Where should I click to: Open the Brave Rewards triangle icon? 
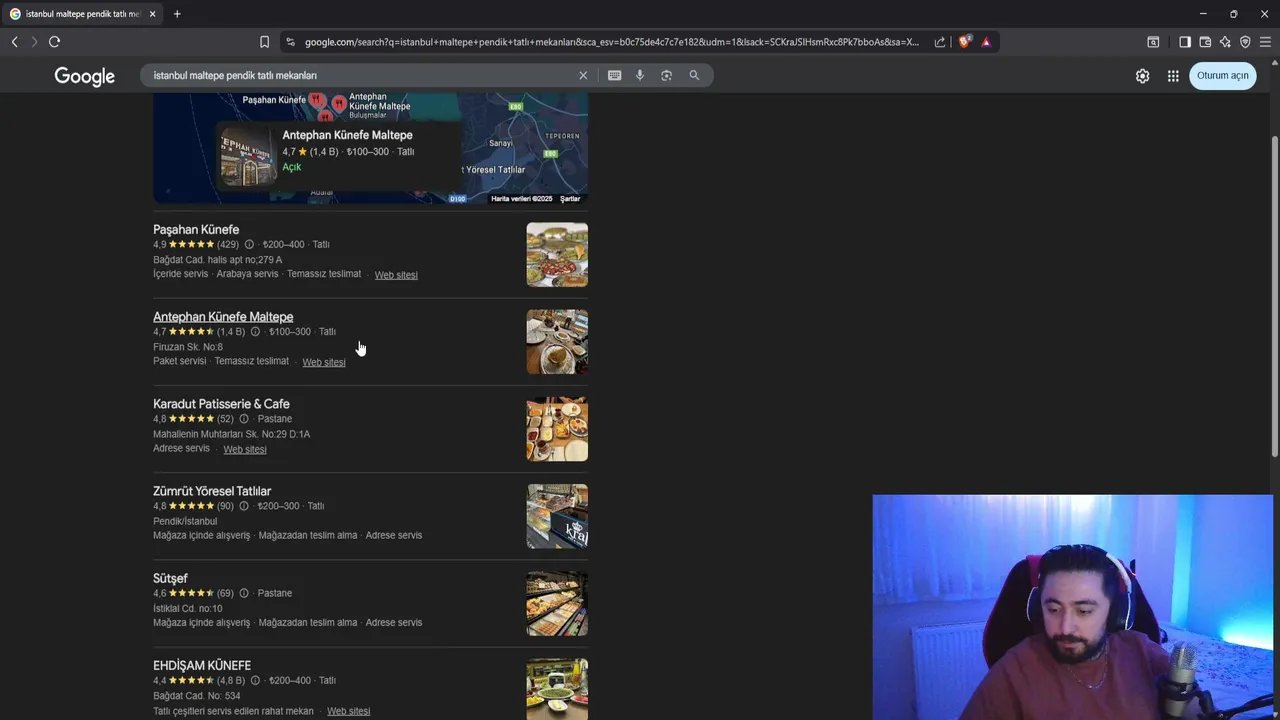tap(986, 42)
